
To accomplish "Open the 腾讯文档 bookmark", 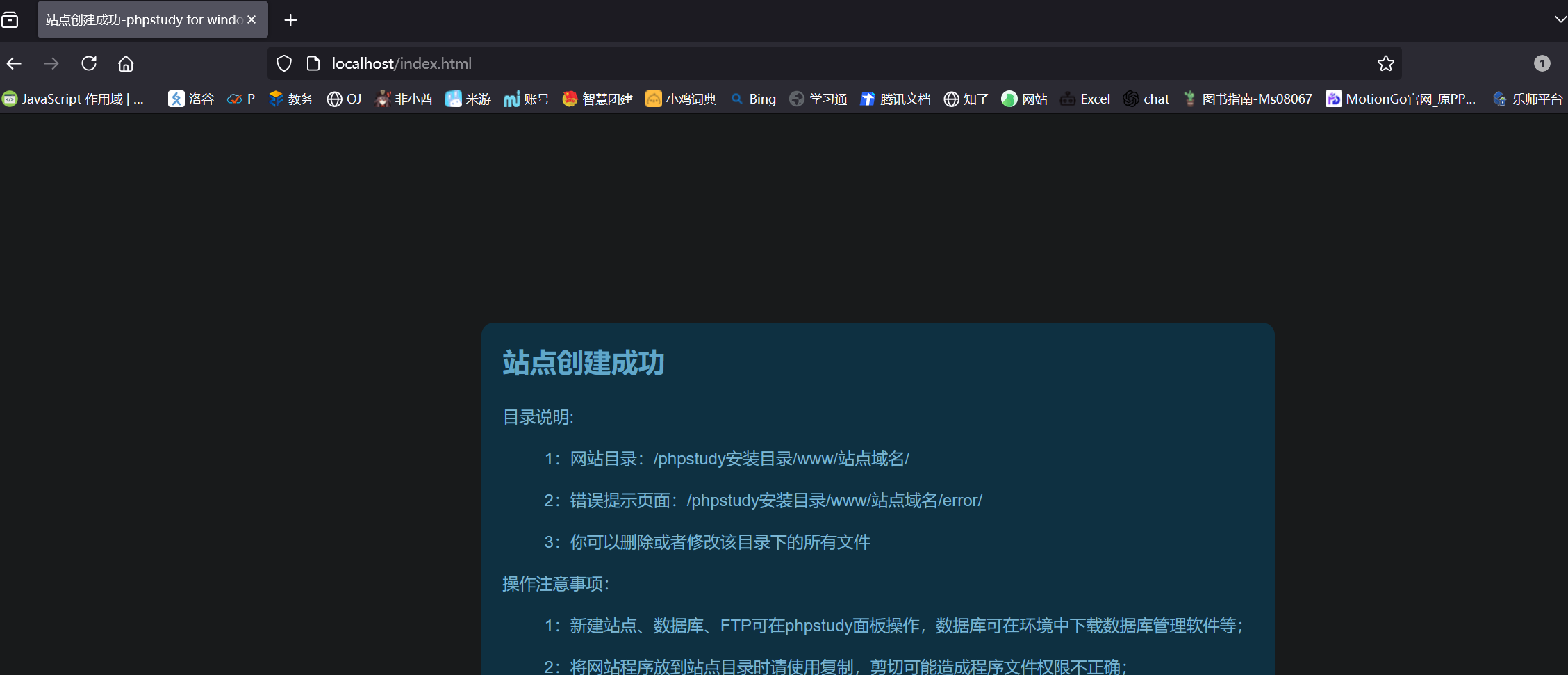I will click(895, 99).
